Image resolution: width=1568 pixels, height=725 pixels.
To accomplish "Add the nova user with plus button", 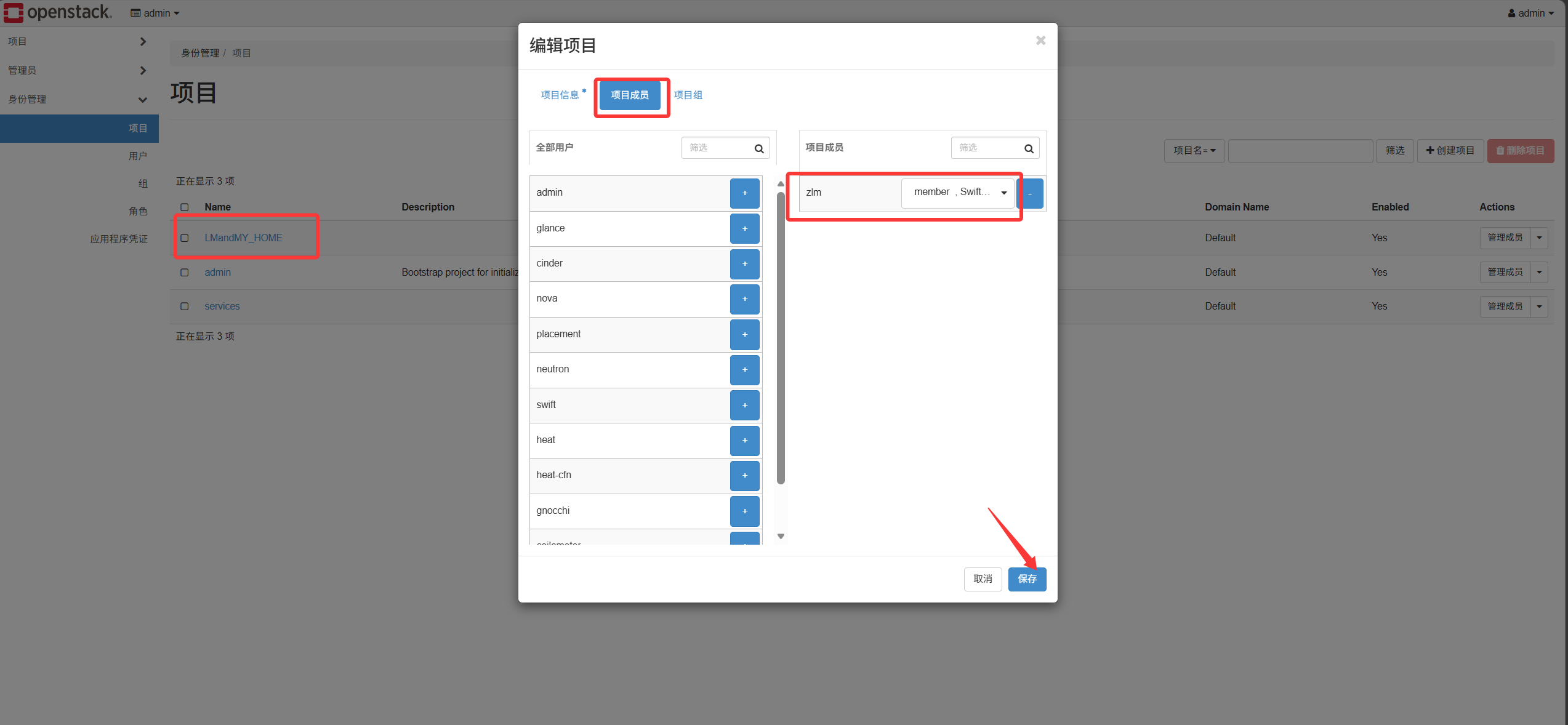I will [744, 299].
